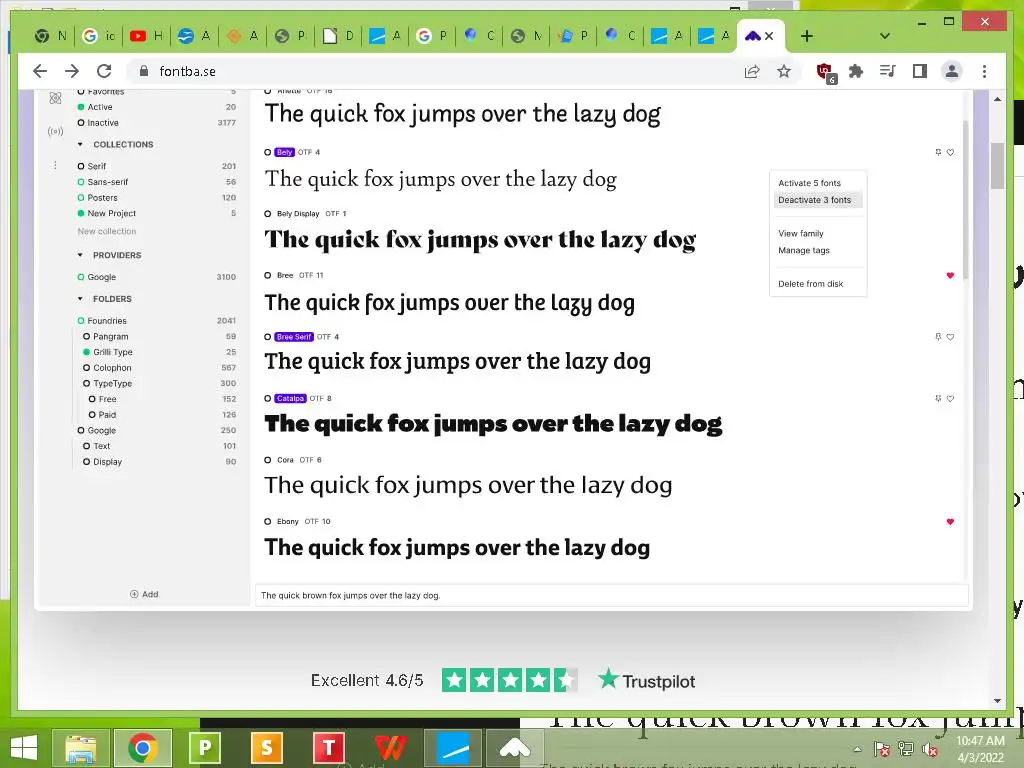Switch to the YouTube browser tab

tap(146, 36)
